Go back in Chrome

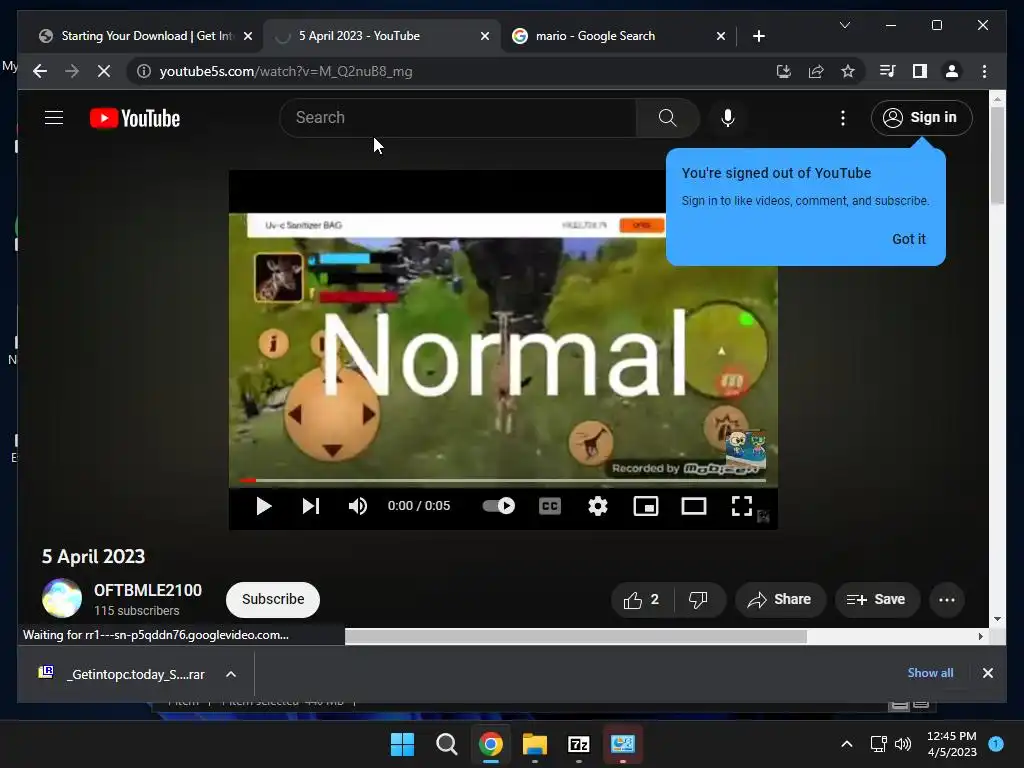pyautogui.click(x=40, y=71)
